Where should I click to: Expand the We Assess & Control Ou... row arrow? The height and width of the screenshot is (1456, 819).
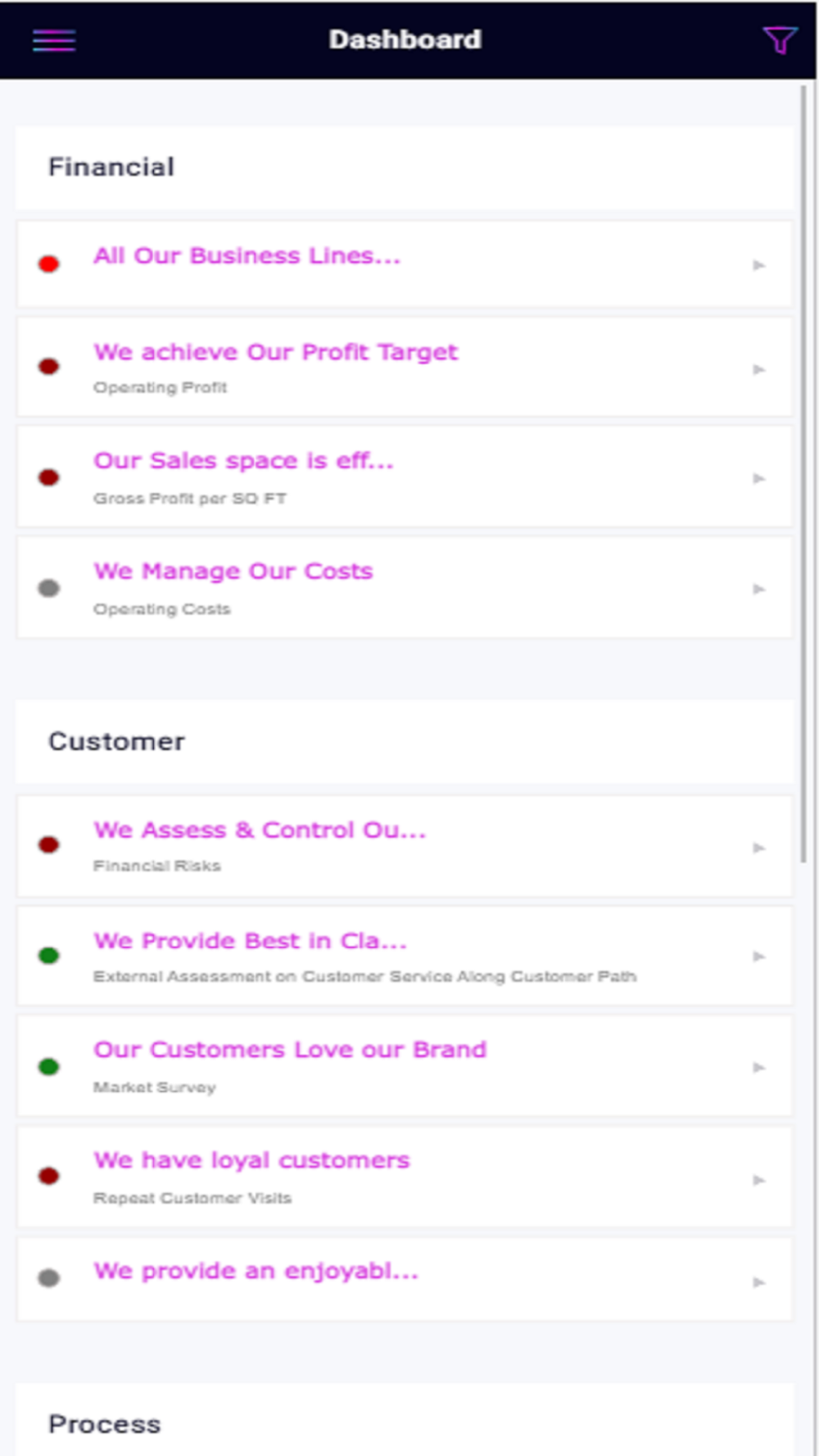tap(759, 848)
